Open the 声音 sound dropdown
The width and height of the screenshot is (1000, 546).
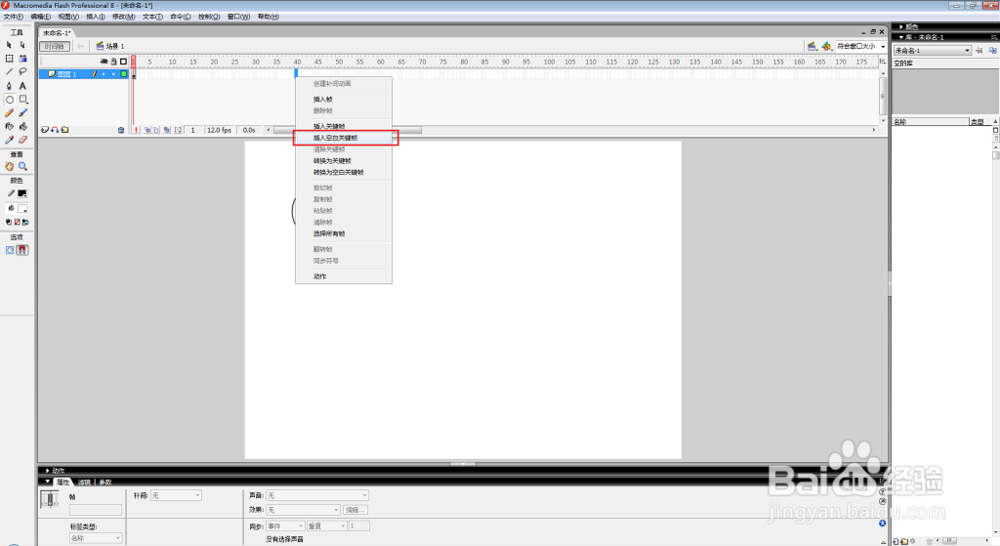(x=317, y=495)
